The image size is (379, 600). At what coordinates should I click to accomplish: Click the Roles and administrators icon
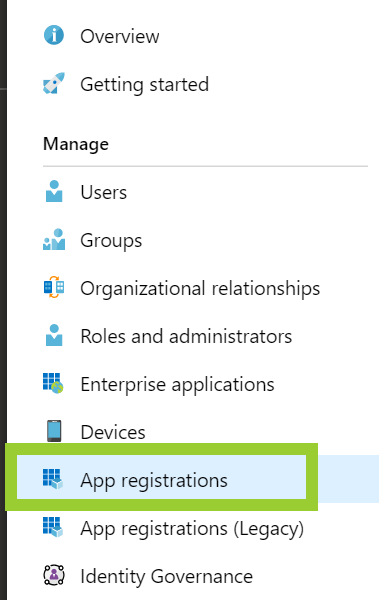point(54,335)
